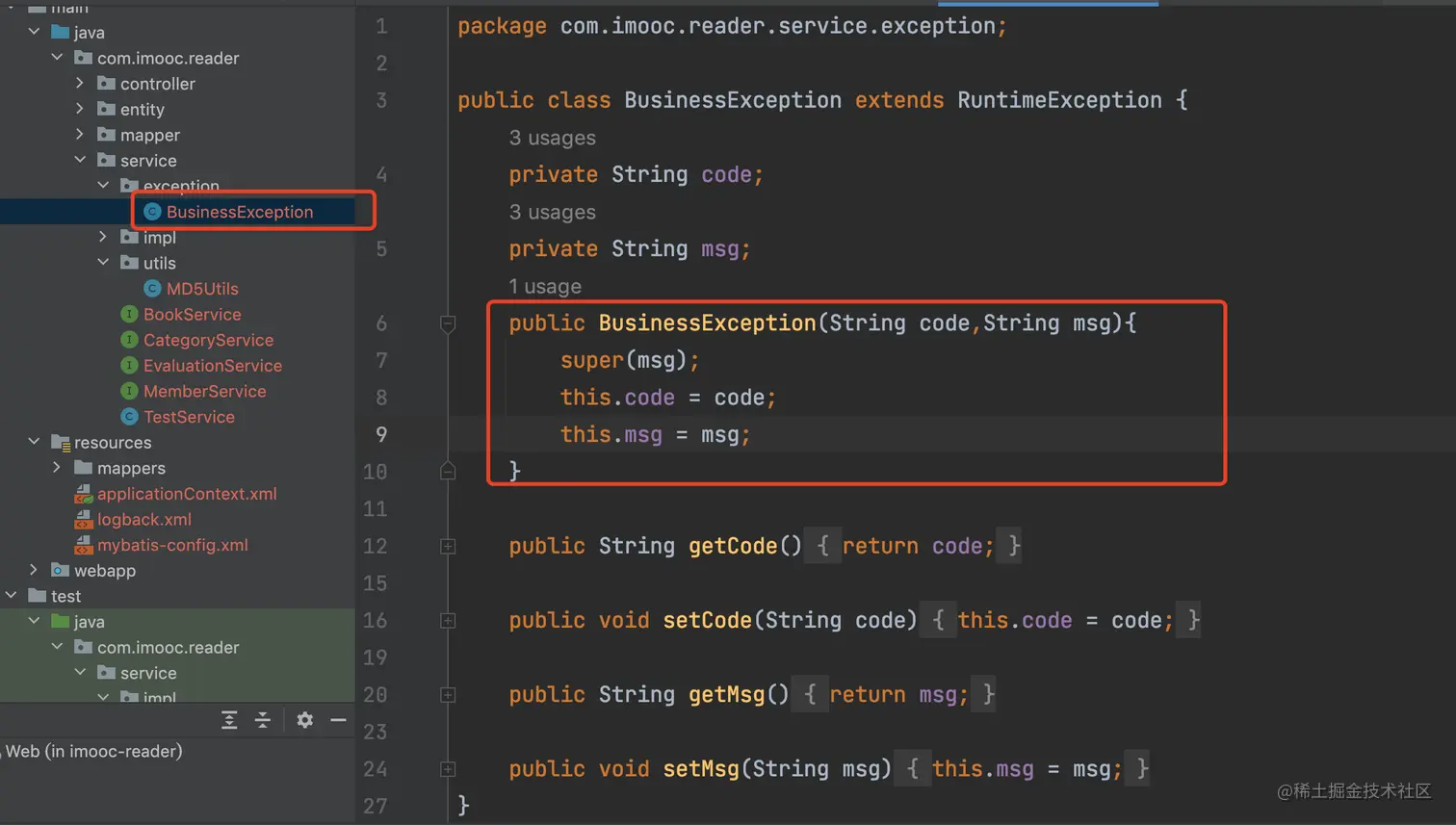Expand the controller package
The image size is (1456, 825).
(80, 84)
